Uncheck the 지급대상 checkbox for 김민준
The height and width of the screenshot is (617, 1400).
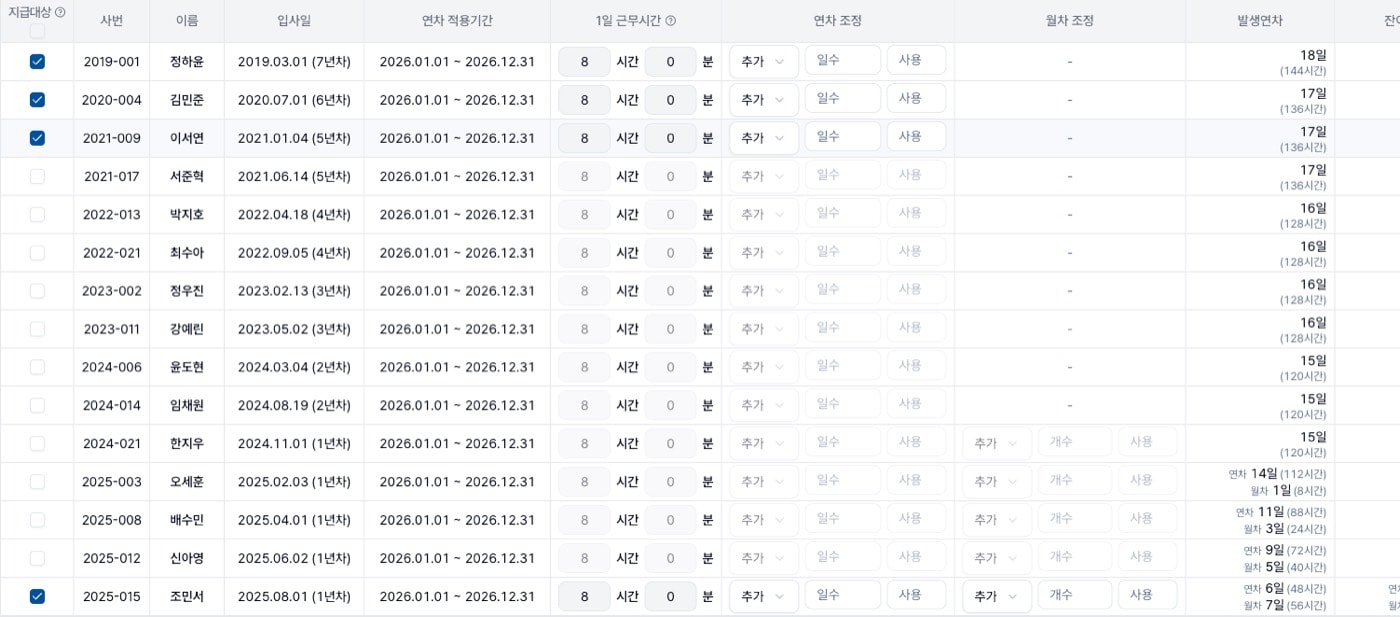[x=37, y=100]
